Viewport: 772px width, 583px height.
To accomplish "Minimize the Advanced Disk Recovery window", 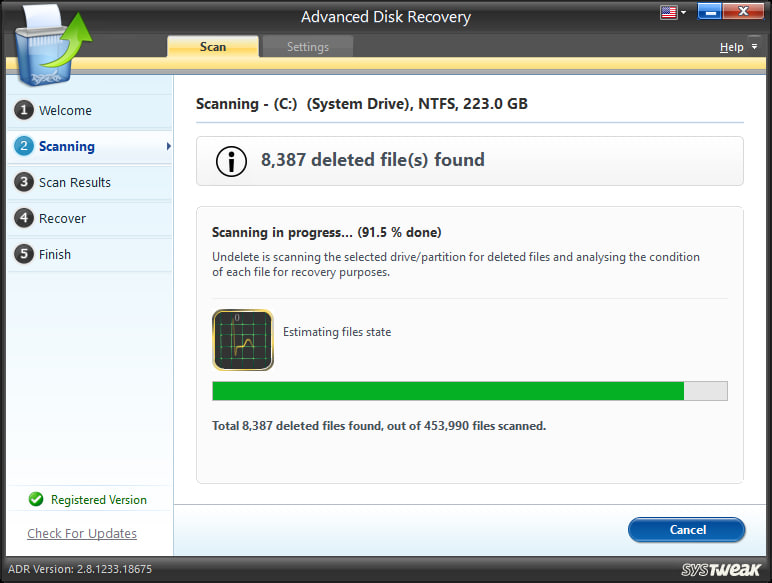I will pos(709,11).
